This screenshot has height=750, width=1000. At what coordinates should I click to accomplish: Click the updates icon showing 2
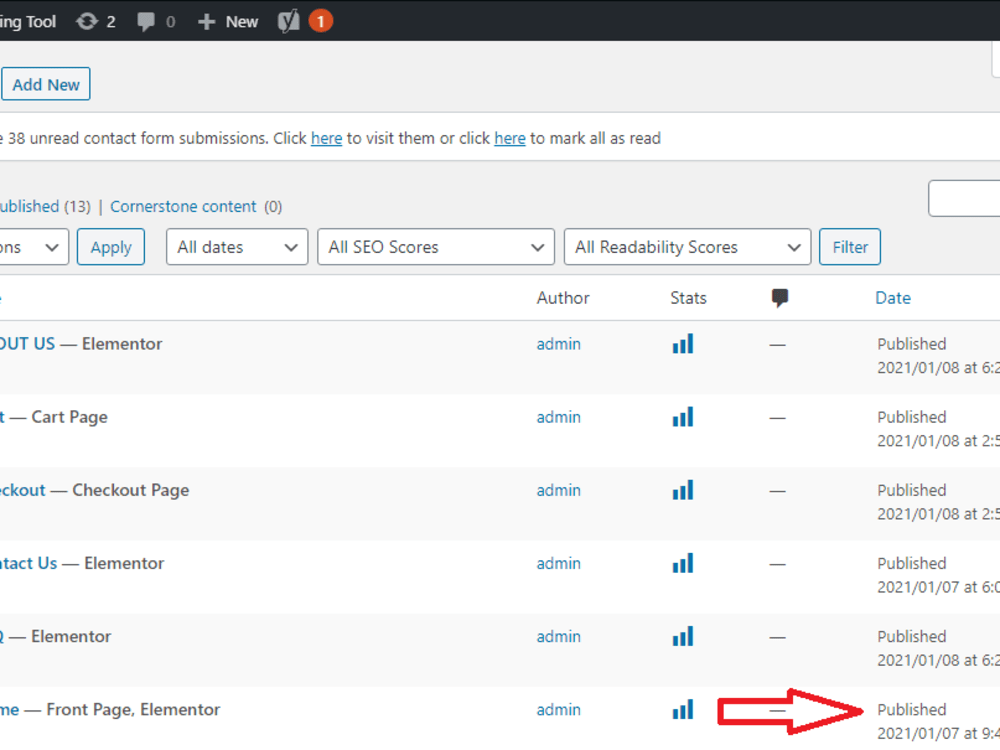click(x=96, y=22)
